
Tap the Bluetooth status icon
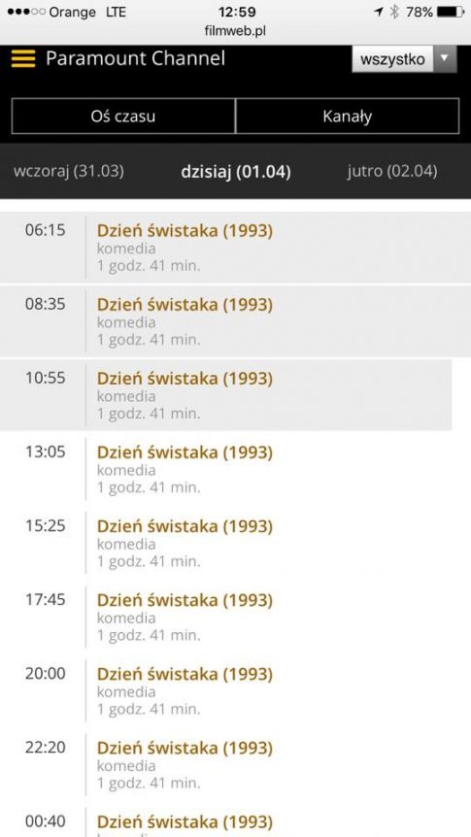pyautogui.click(x=395, y=12)
